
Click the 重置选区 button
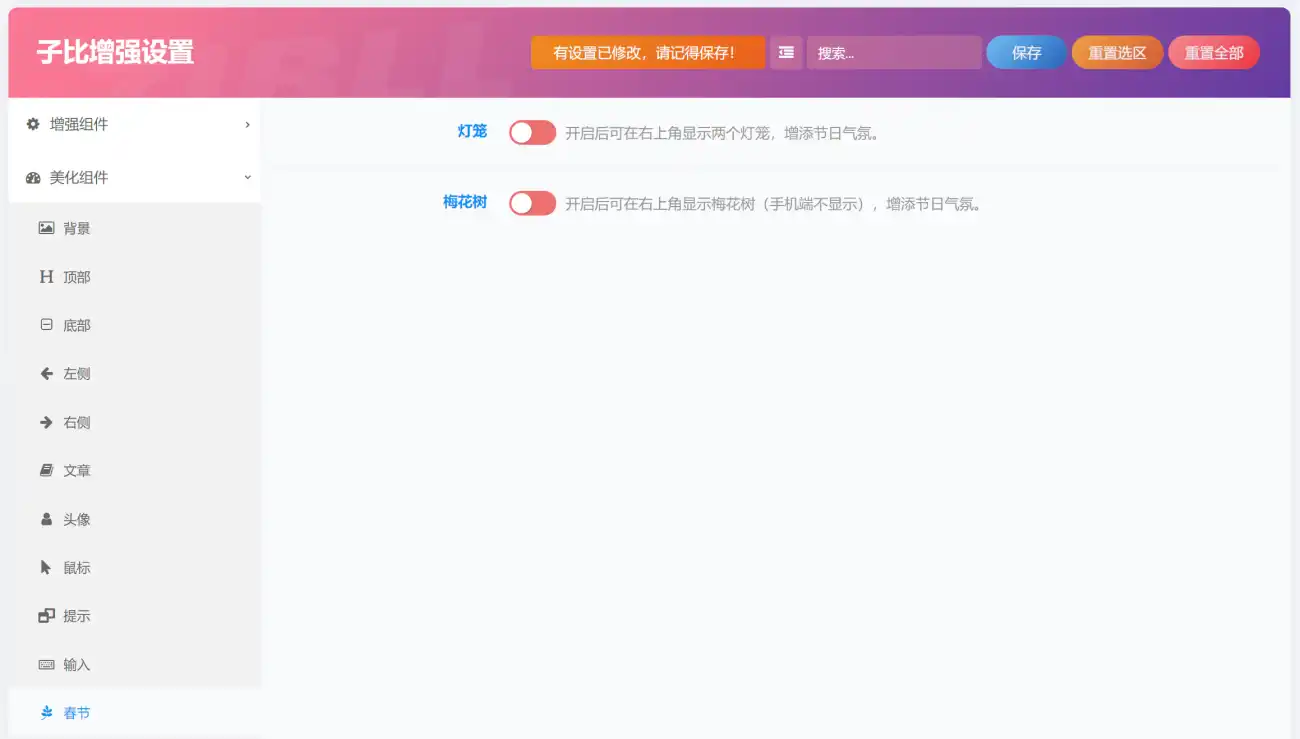tap(1117, 53)
